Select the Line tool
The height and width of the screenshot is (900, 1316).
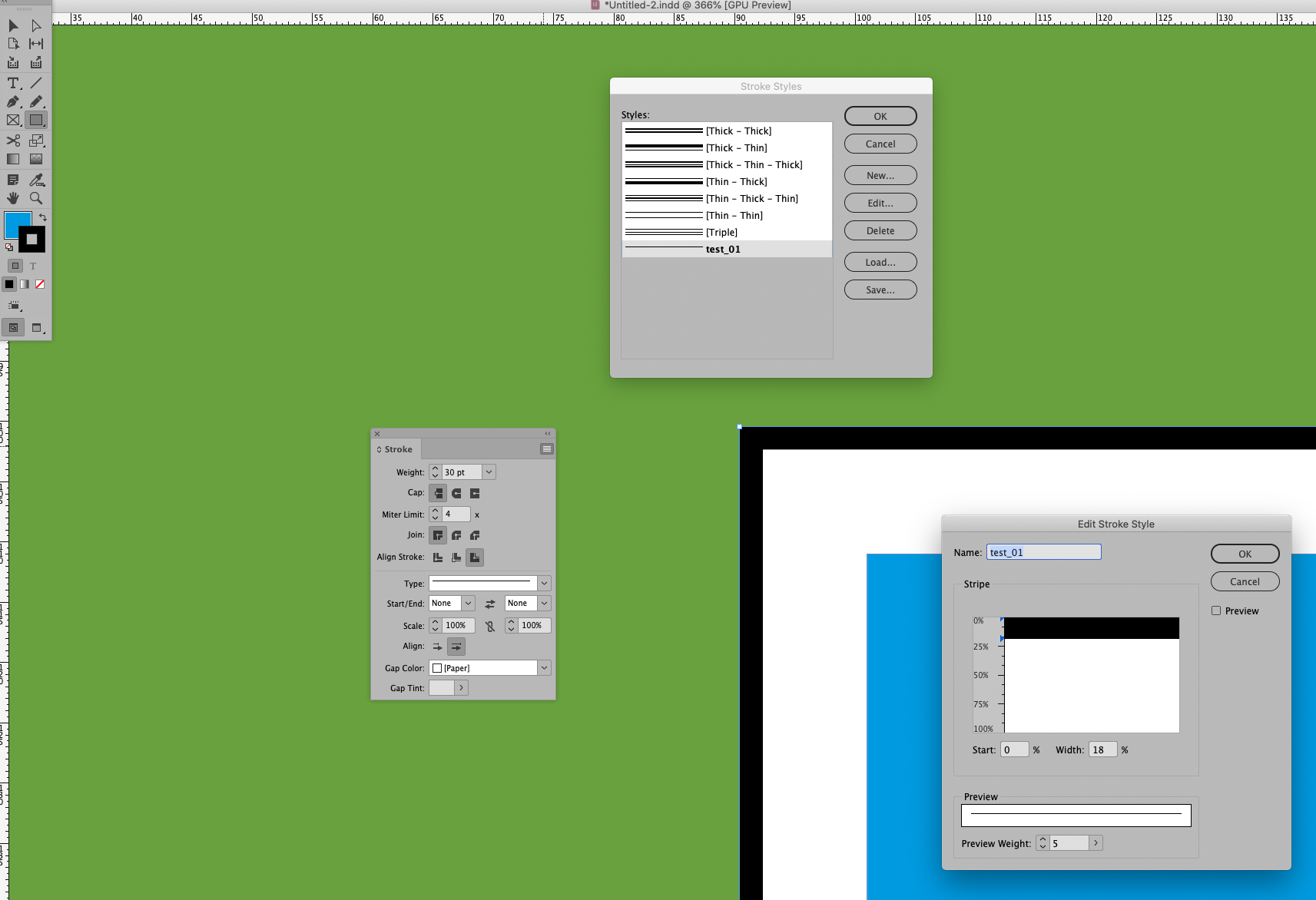35,82
